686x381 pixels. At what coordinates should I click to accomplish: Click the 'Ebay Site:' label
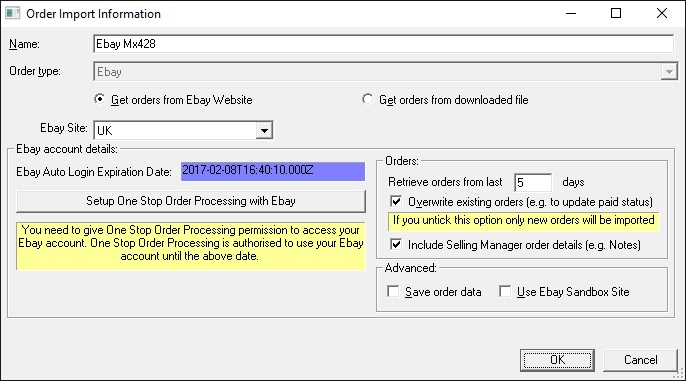point(64,128)
